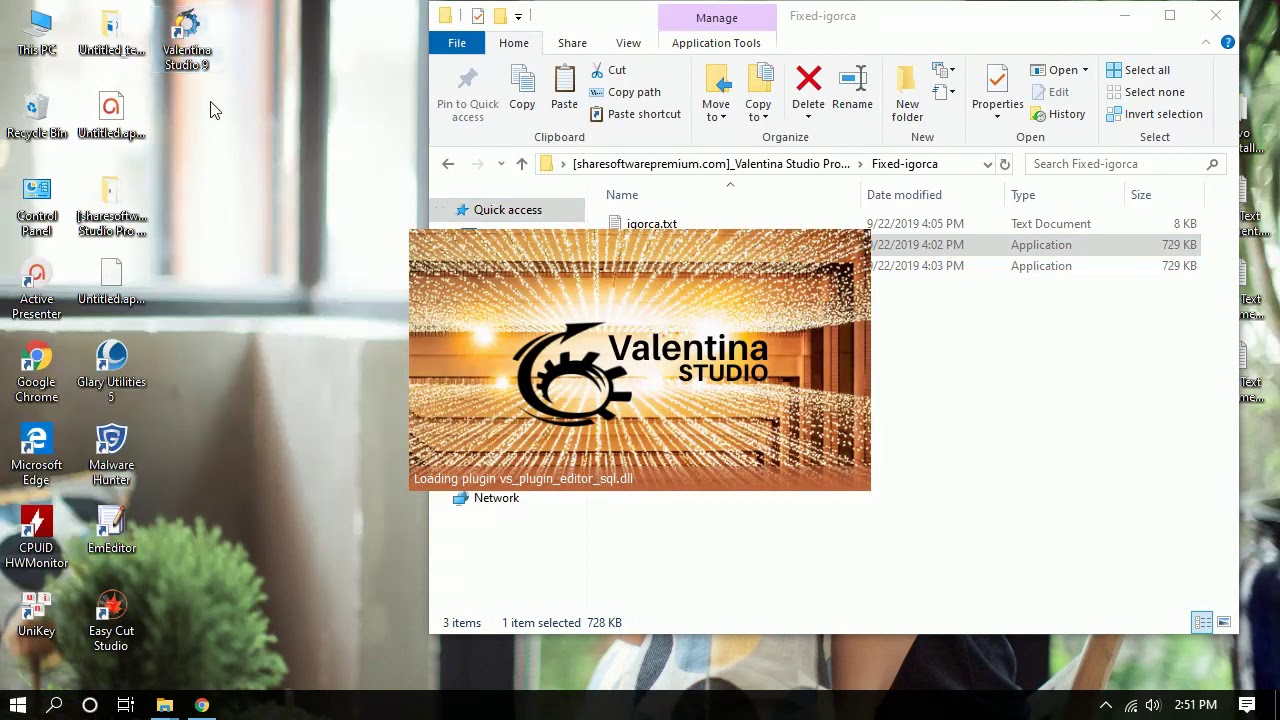Open the Easy access dropdown
This screenshot has width=1280, height=720.
click(x=944, y=92)
